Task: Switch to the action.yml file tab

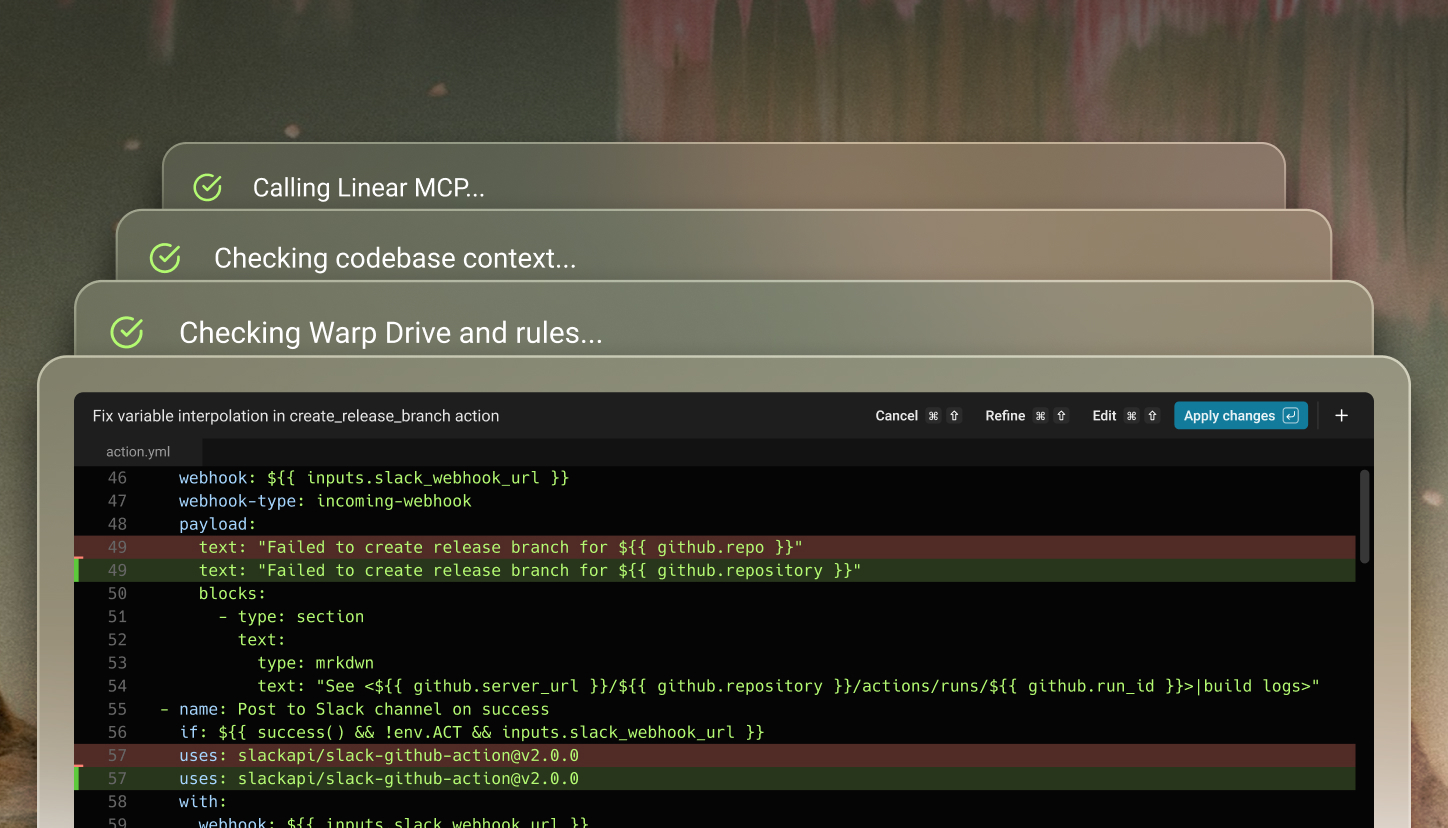Action: [138, 452]
